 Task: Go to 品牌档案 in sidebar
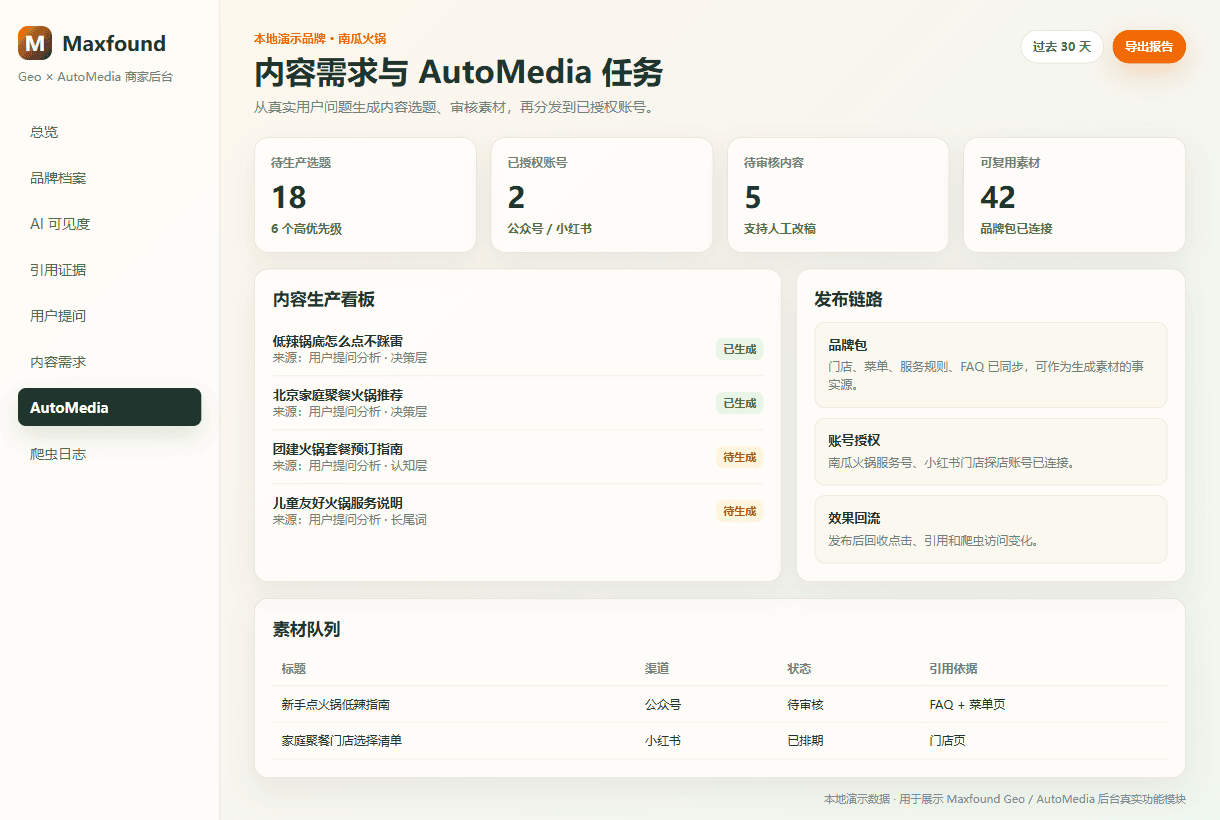(109, 178)
